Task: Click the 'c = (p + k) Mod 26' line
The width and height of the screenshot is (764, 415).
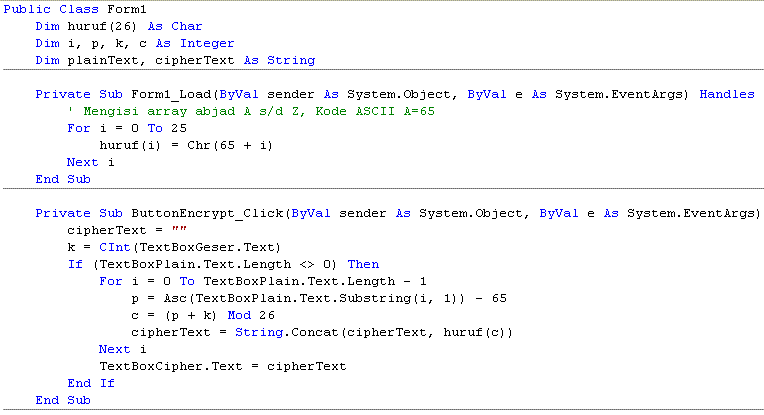Action: [x=207, y=315]
